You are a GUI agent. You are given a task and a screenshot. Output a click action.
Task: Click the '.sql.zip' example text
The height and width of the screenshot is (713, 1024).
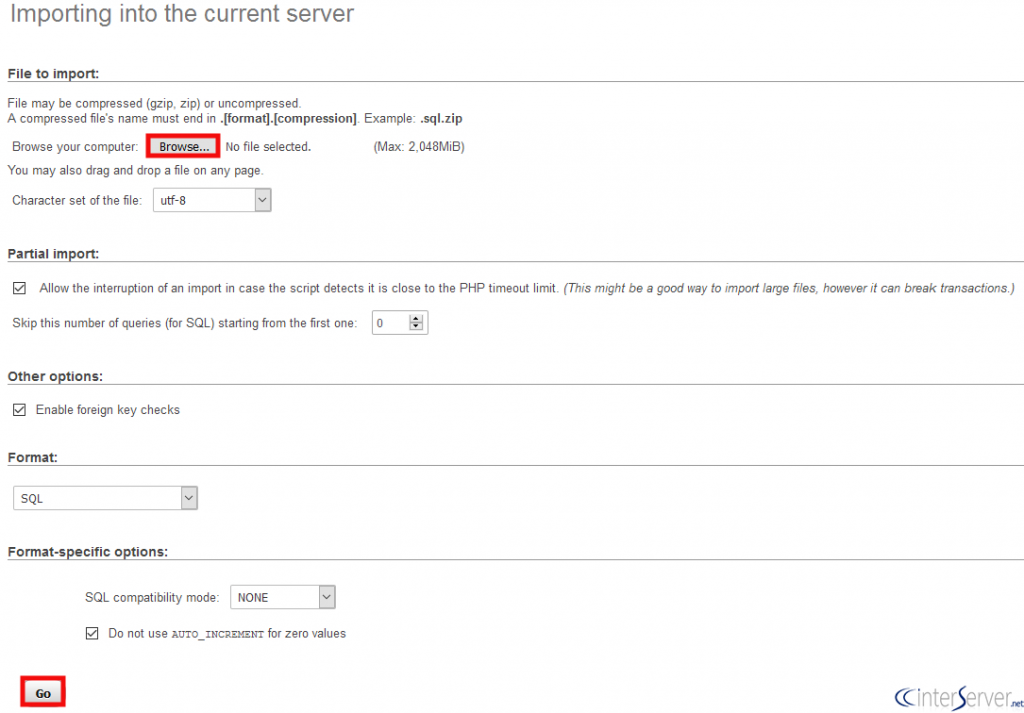click(x=442, y=119)
